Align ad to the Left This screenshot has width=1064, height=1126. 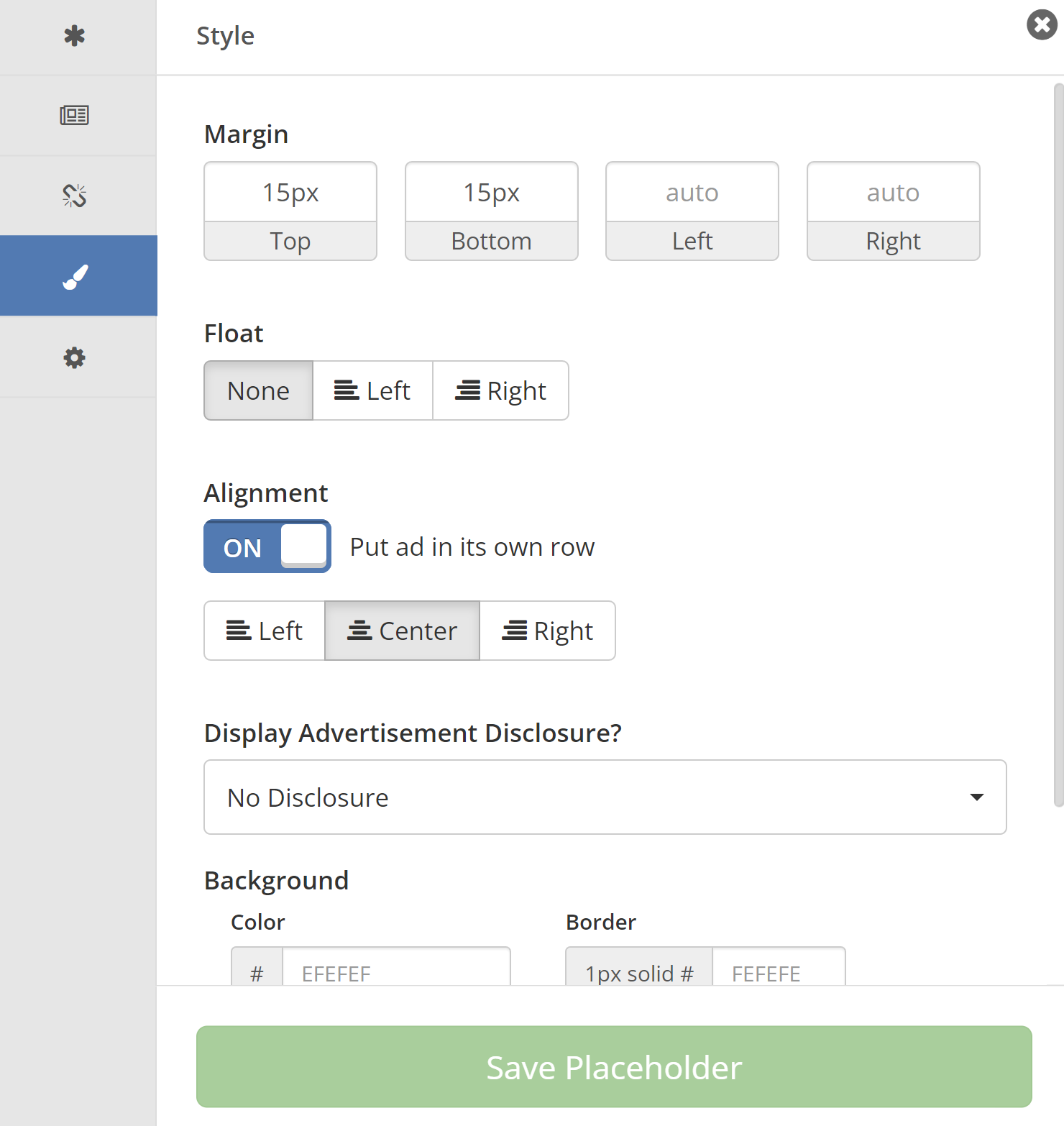click(x=265, y=631)
